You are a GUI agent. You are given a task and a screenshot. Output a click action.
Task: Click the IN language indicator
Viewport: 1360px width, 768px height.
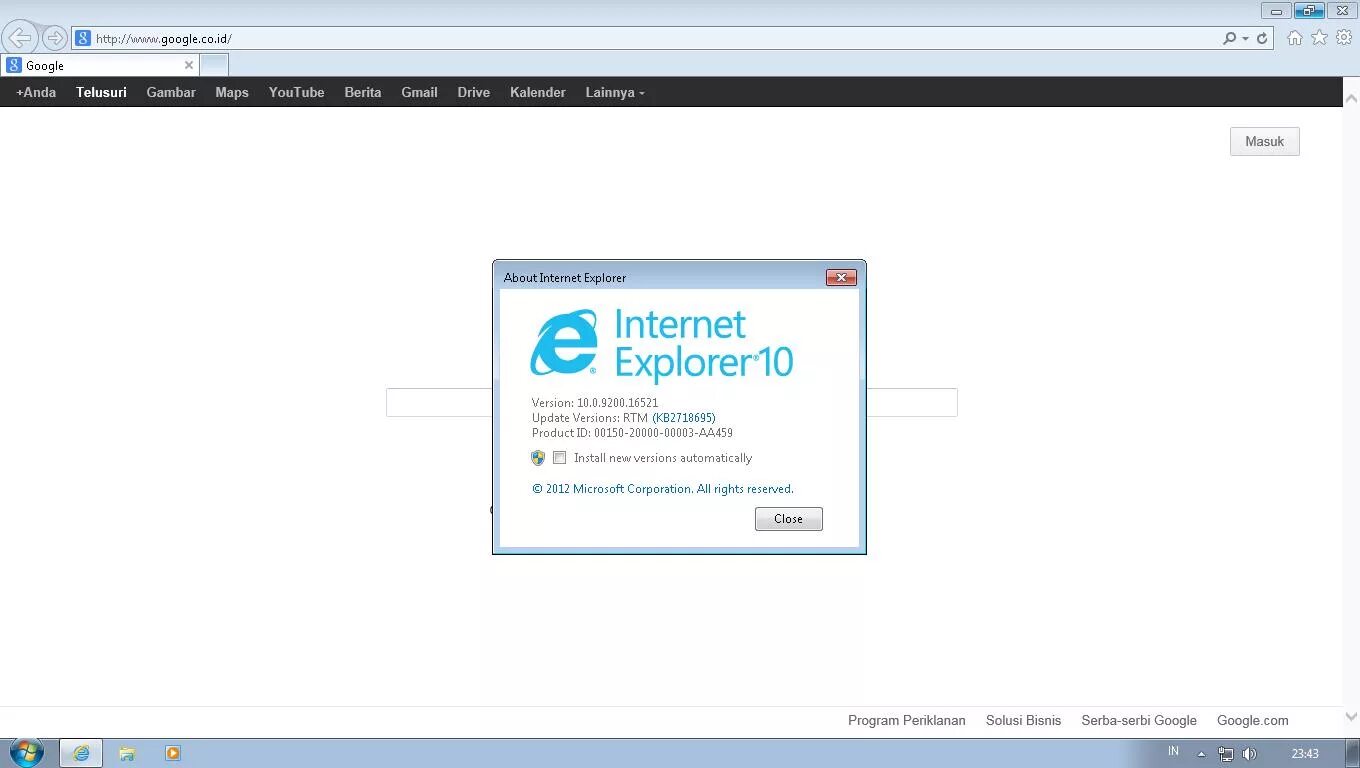tap(1174, 752)
